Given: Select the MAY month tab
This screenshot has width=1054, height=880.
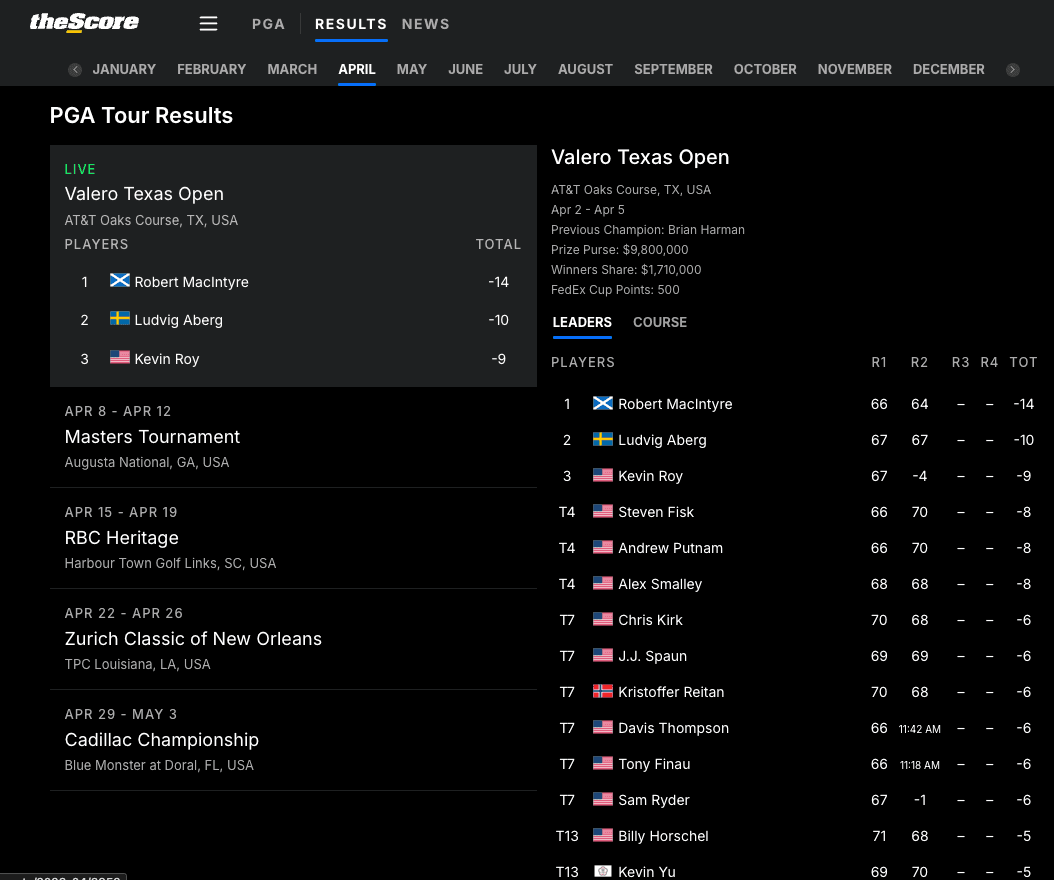Looking at the screenshot, I should coord(411,69).
